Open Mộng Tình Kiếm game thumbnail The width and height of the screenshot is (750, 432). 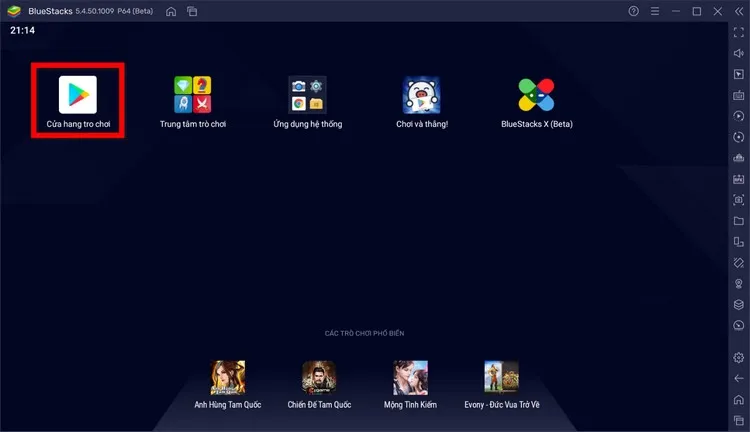[x=410, y=377]
